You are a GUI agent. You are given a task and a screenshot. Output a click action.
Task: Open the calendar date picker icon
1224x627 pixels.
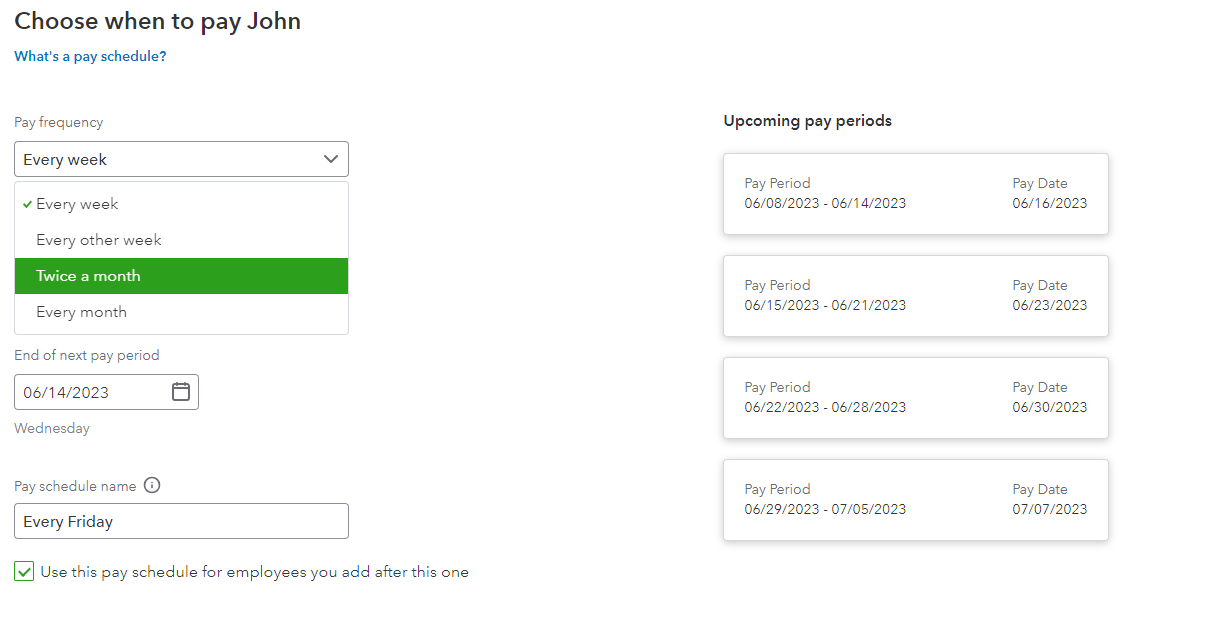click(181, 392)
